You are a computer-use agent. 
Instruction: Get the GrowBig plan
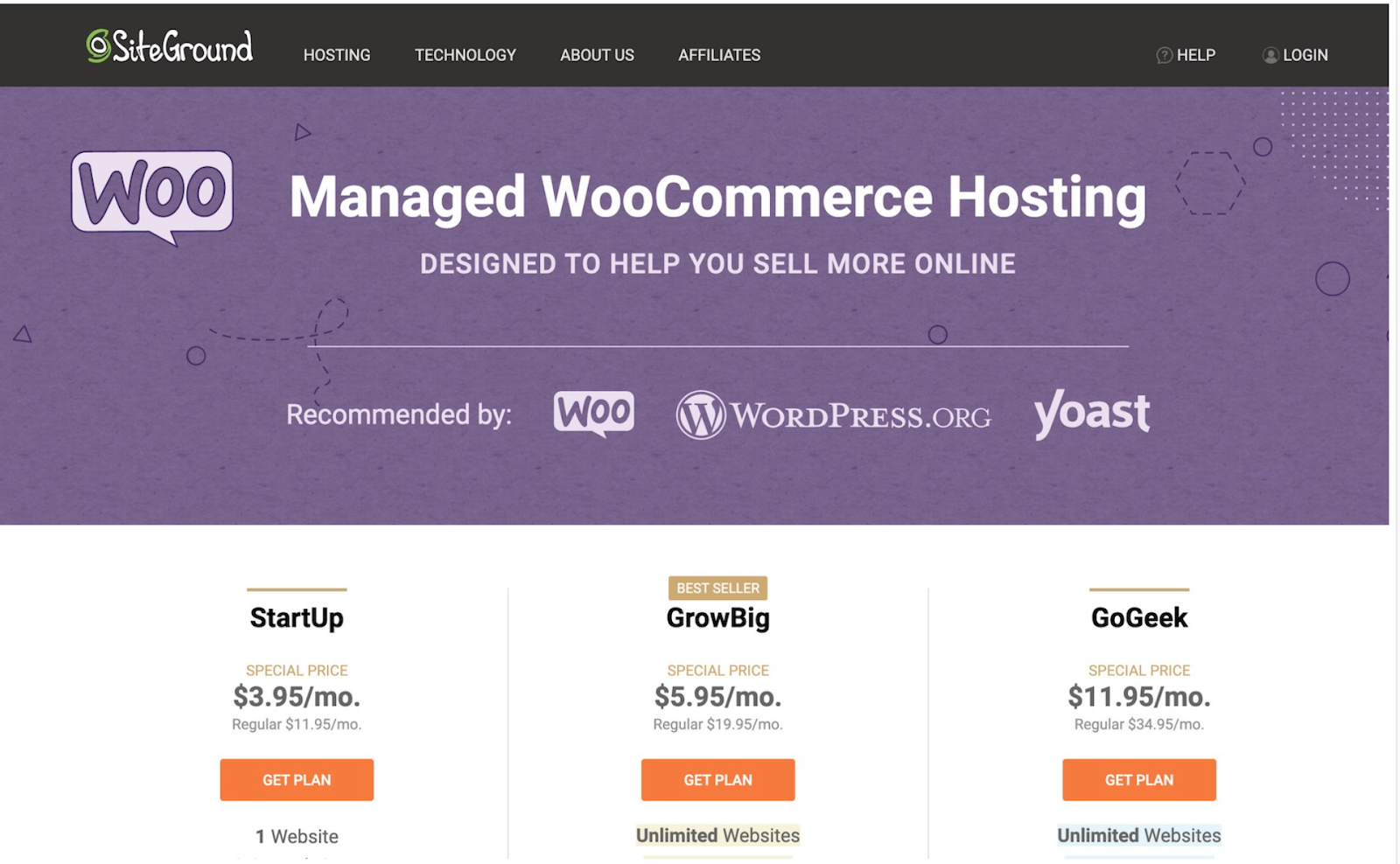(718, 780)
